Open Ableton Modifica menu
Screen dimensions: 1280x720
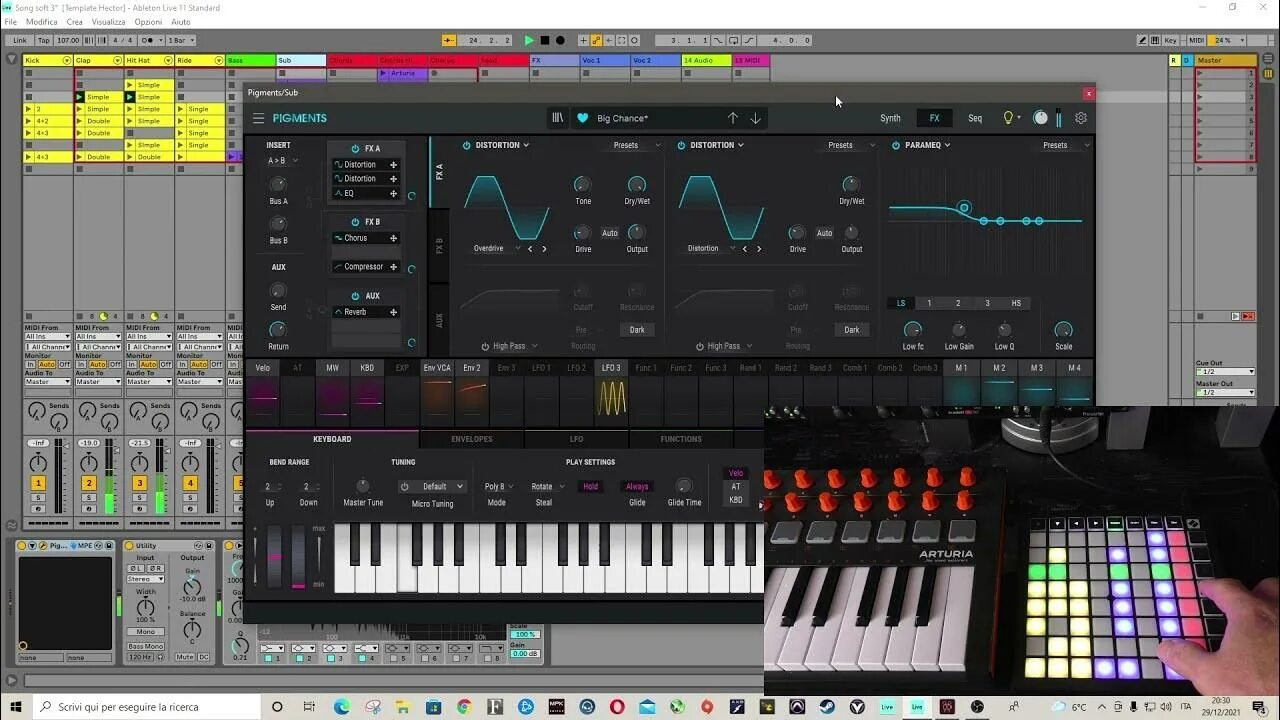(41, 22)
